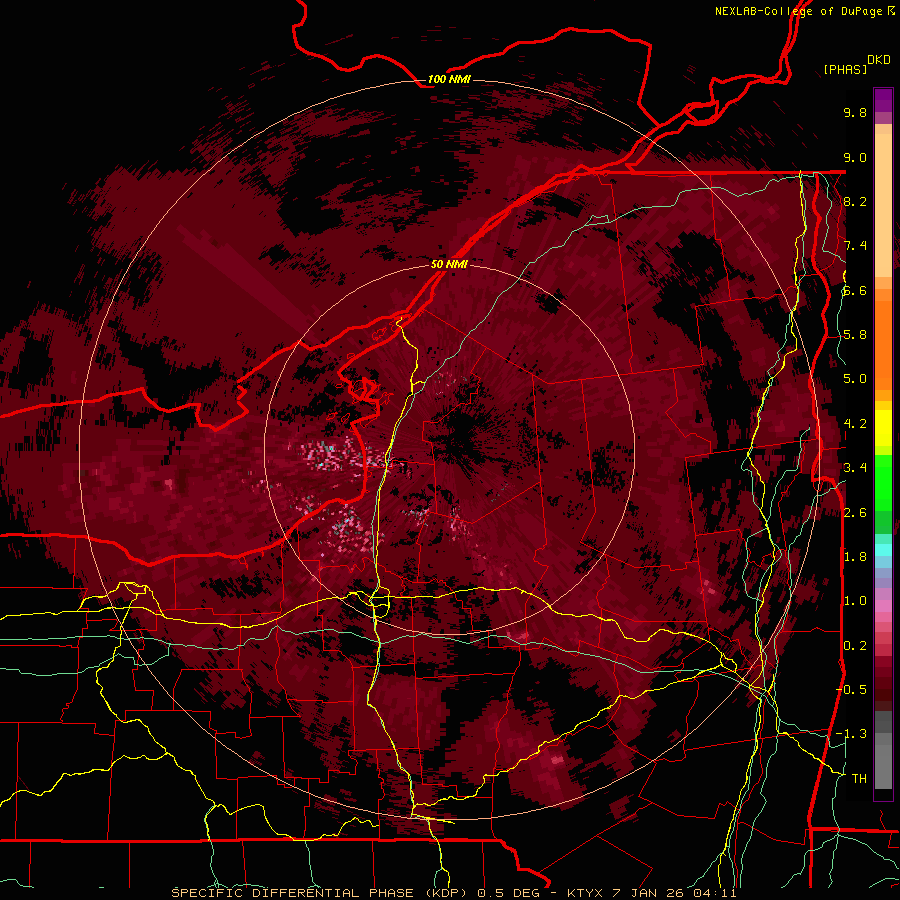This screenshot has height=900, width=900.
Task: Click the 0.2 scale value
Action: 855,646
